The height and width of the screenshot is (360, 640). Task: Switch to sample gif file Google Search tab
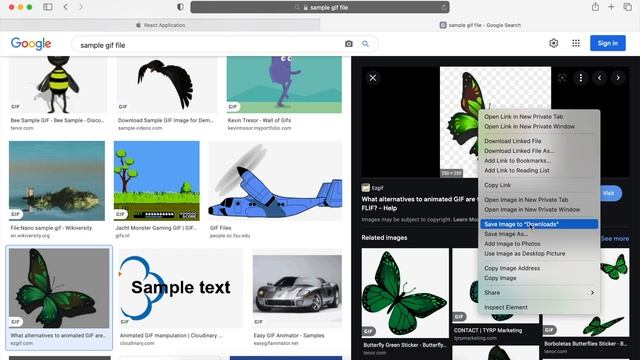pos(480,25)
